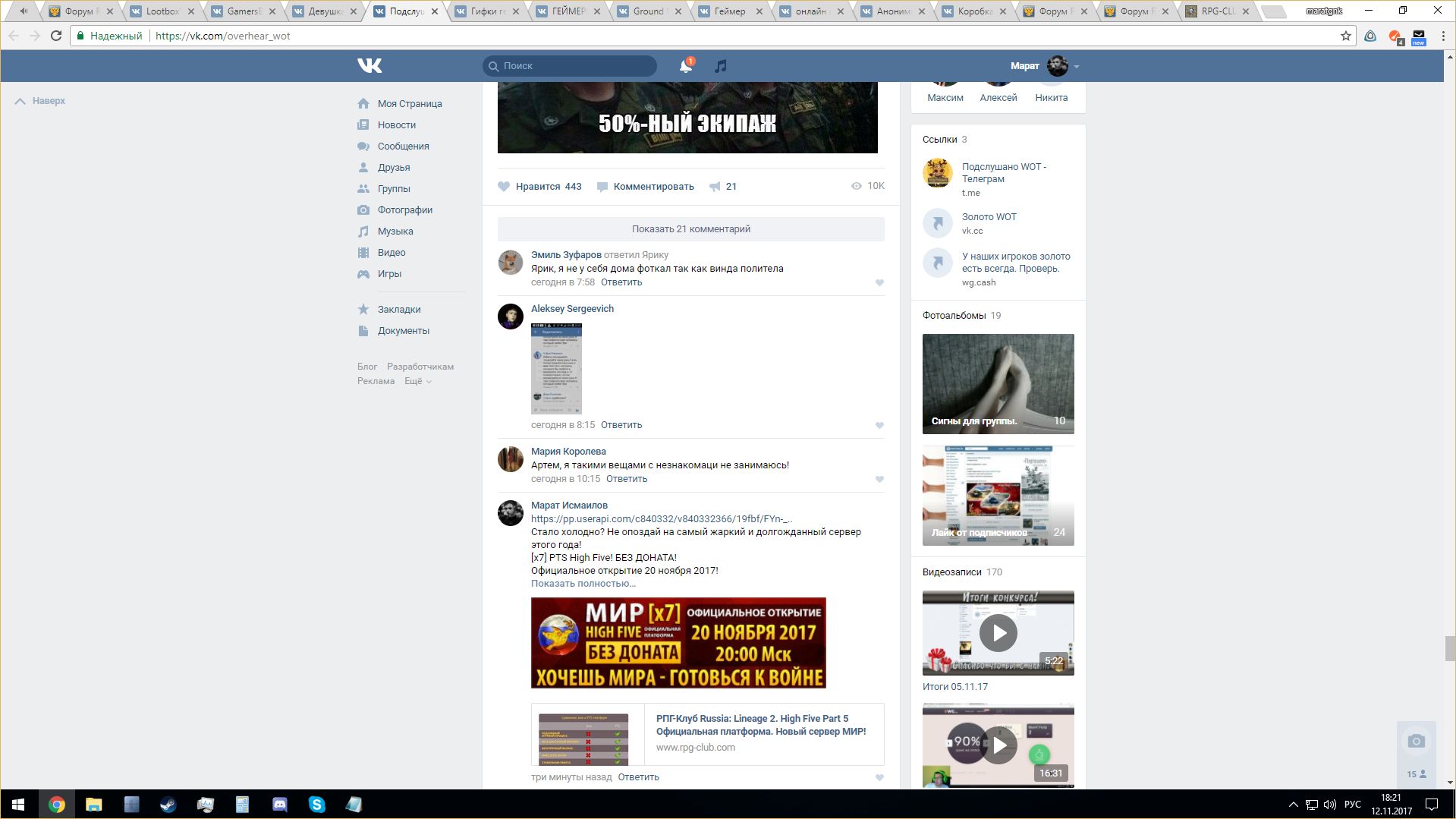Show 21 comments on the post
Screen dimensions: 1456x819
coord(690,229)
